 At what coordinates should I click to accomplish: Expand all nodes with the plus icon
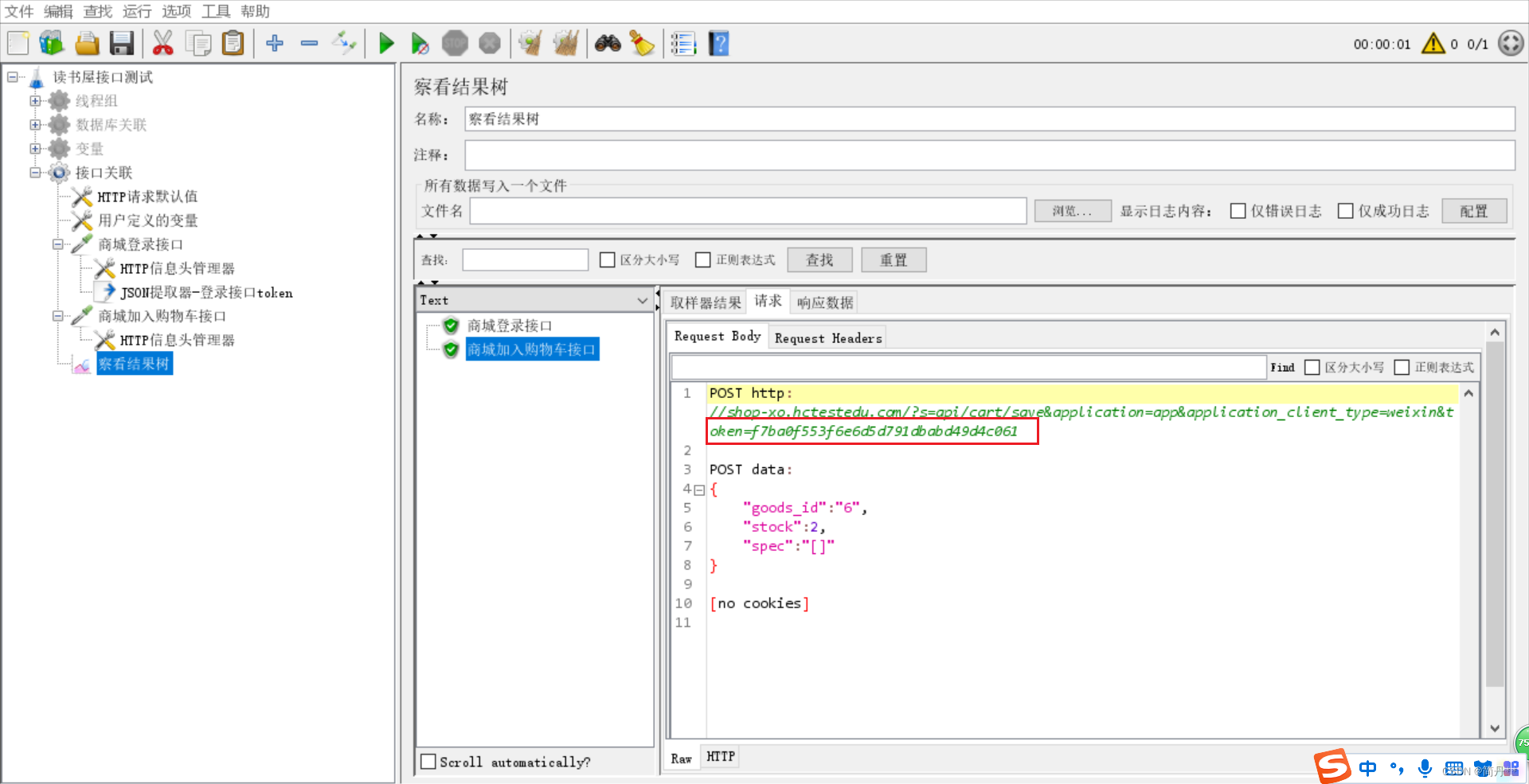click(275, 43)
